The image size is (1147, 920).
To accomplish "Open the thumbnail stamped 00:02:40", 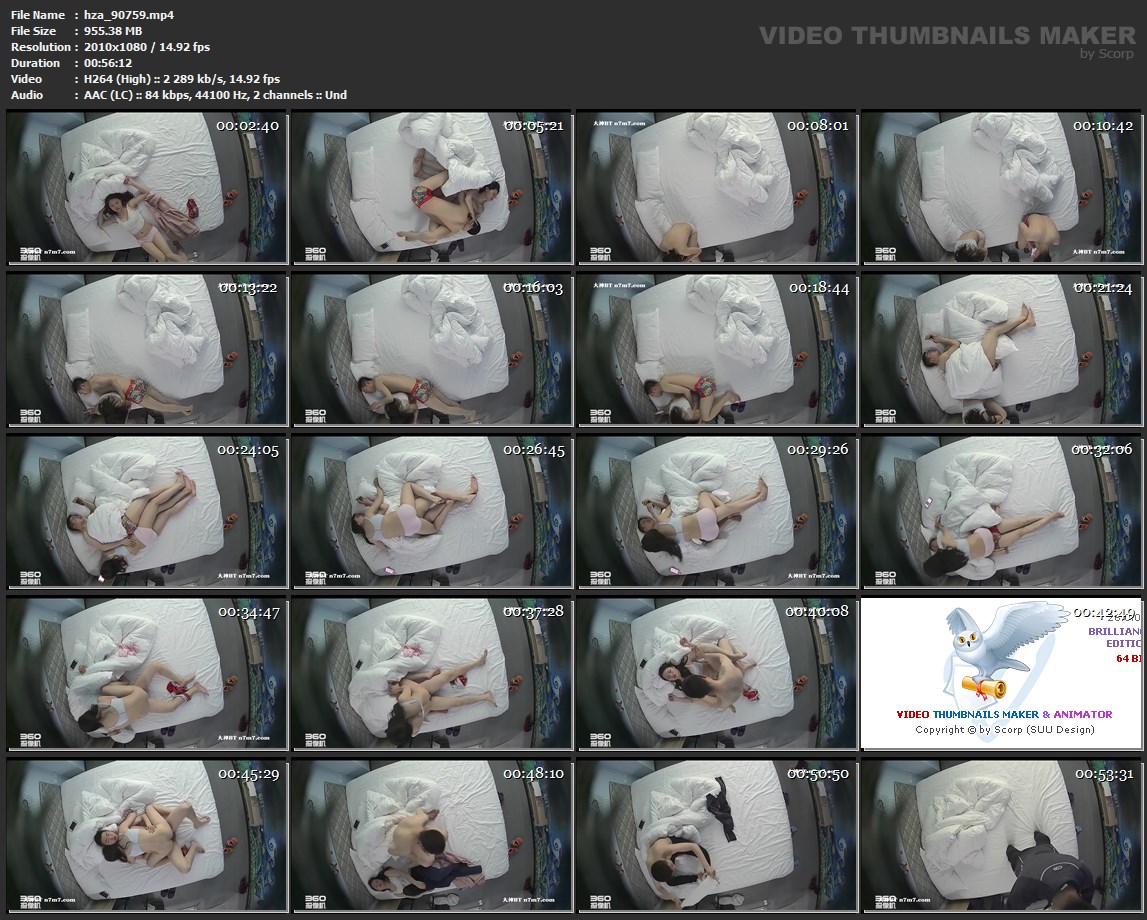I will tap(147, 187).
